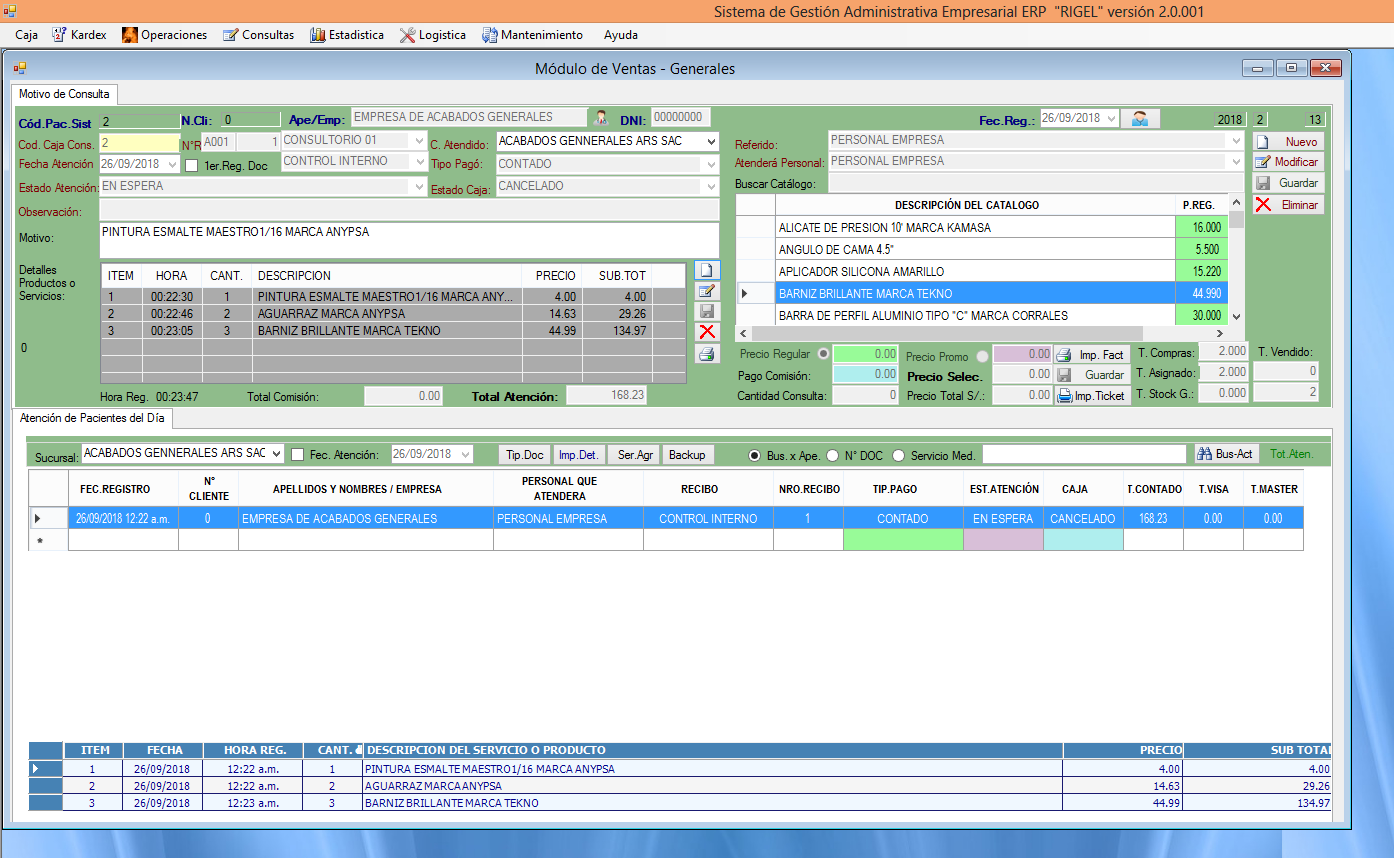
Task: Click the green Precio Regular value field
Action: click(866, 354)
